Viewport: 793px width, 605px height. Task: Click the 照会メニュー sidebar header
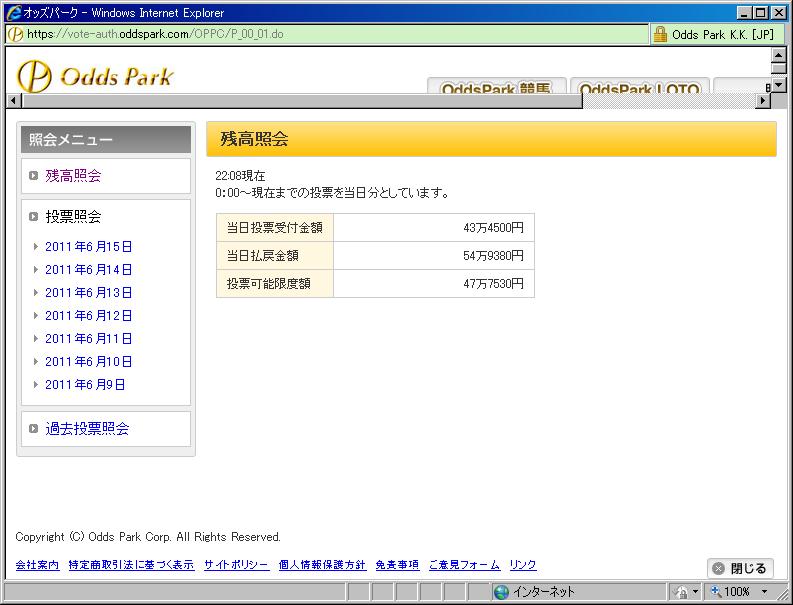click(106, 139)
